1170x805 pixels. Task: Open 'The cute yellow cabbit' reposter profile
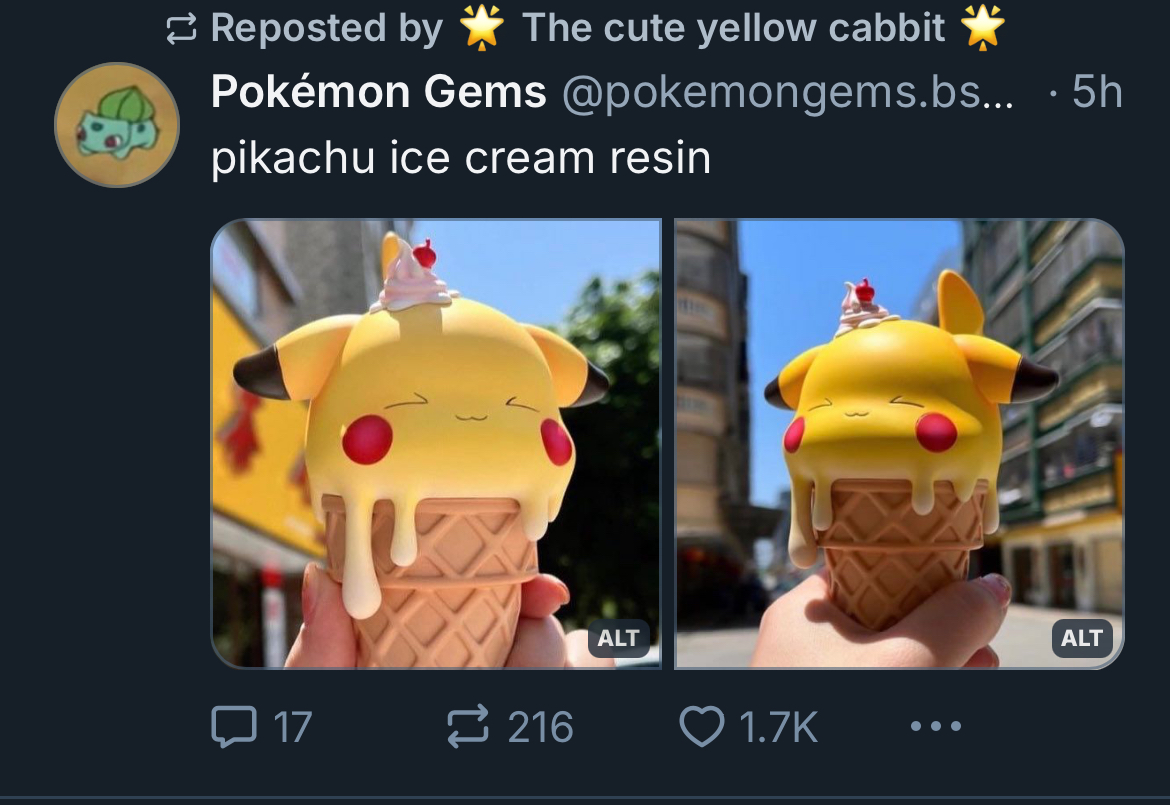tap(733, 28)
